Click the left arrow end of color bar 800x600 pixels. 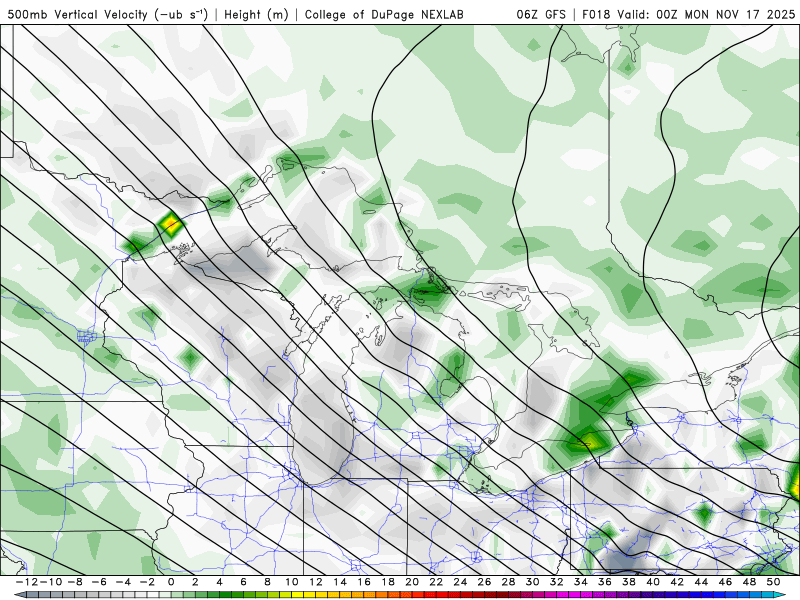20,594
